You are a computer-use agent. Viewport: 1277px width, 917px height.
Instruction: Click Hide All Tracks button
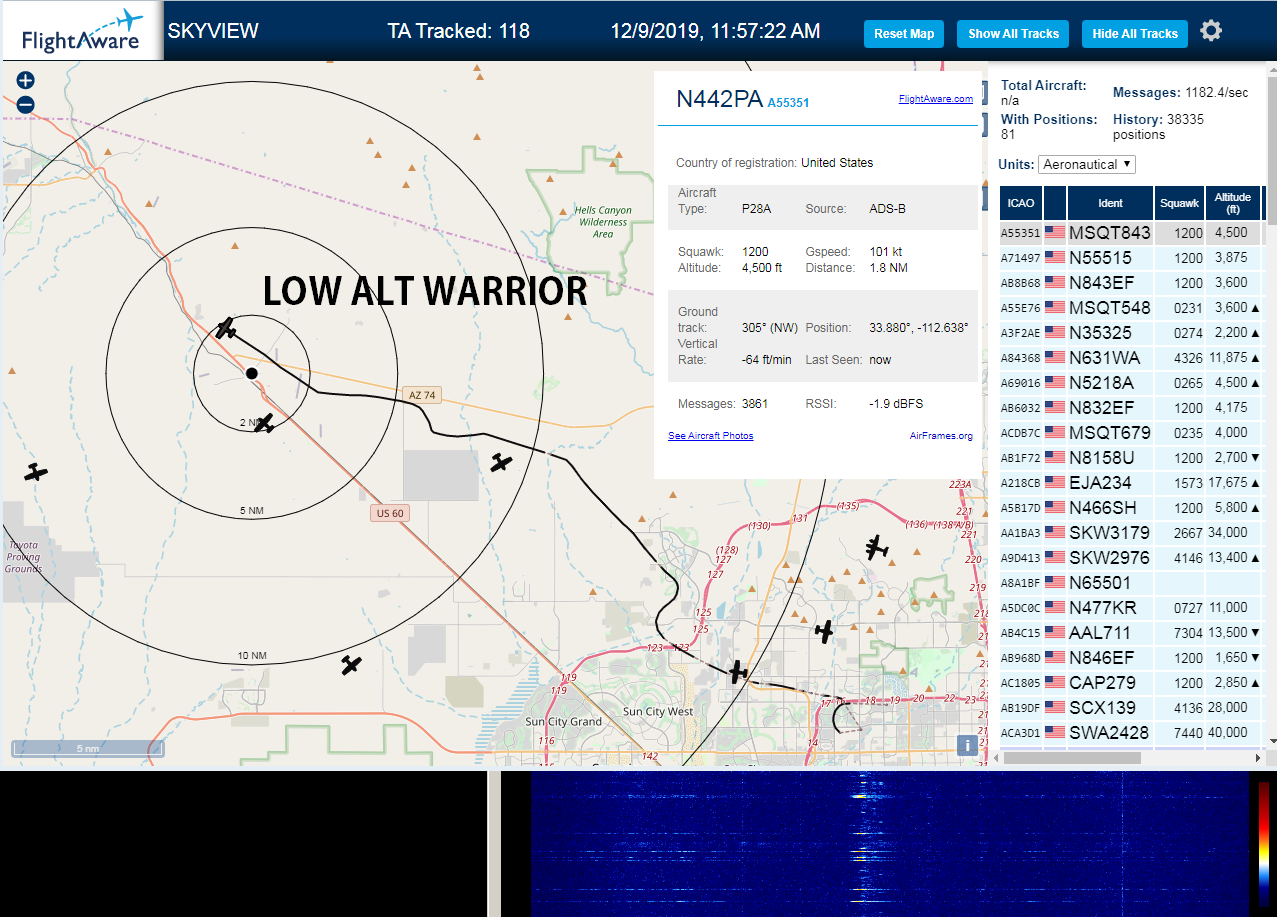(1135, 34)
